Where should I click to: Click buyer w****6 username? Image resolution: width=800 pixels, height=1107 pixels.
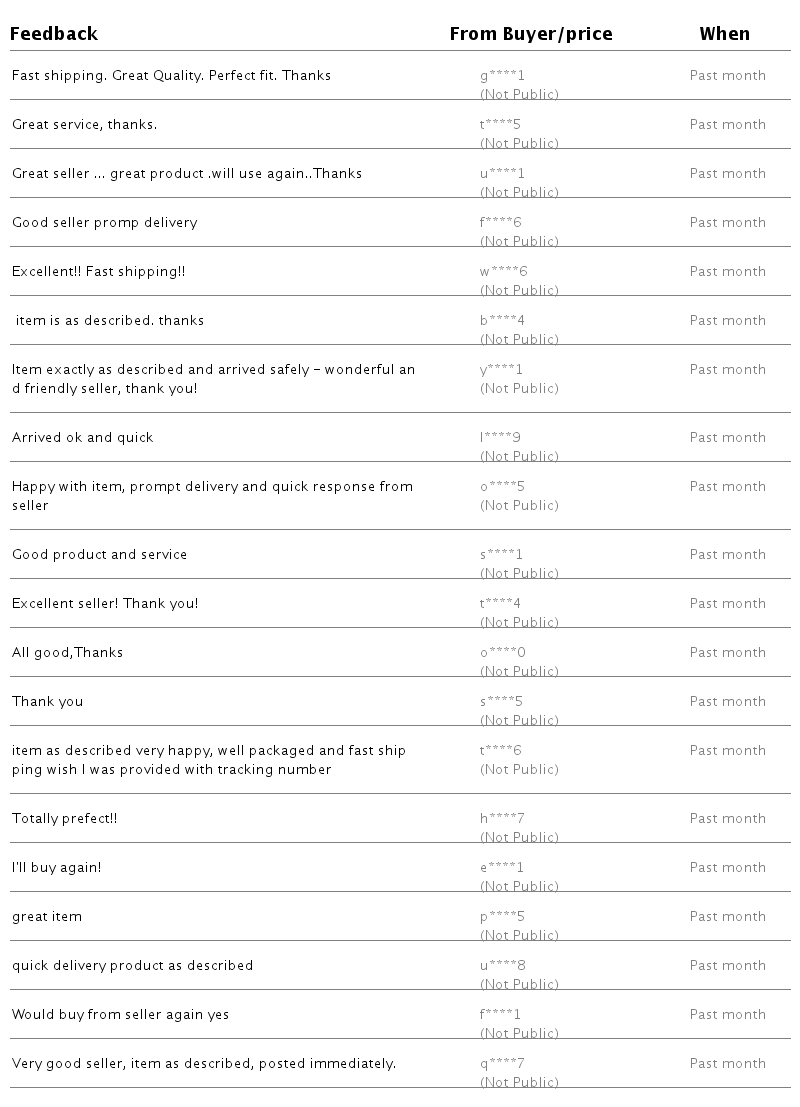[x=503, y=272]
